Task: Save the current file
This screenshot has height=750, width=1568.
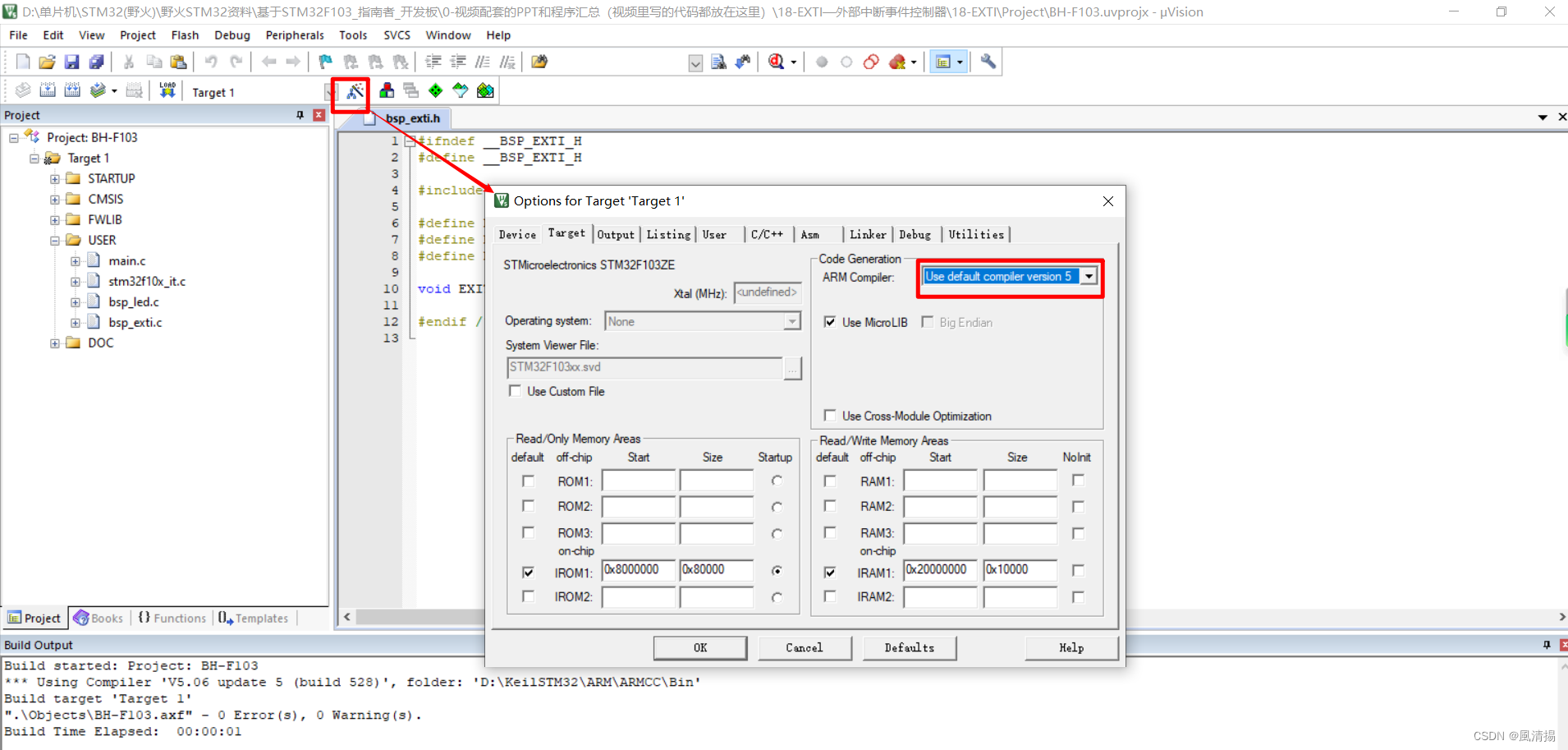Action: click(x=72, y=62)
